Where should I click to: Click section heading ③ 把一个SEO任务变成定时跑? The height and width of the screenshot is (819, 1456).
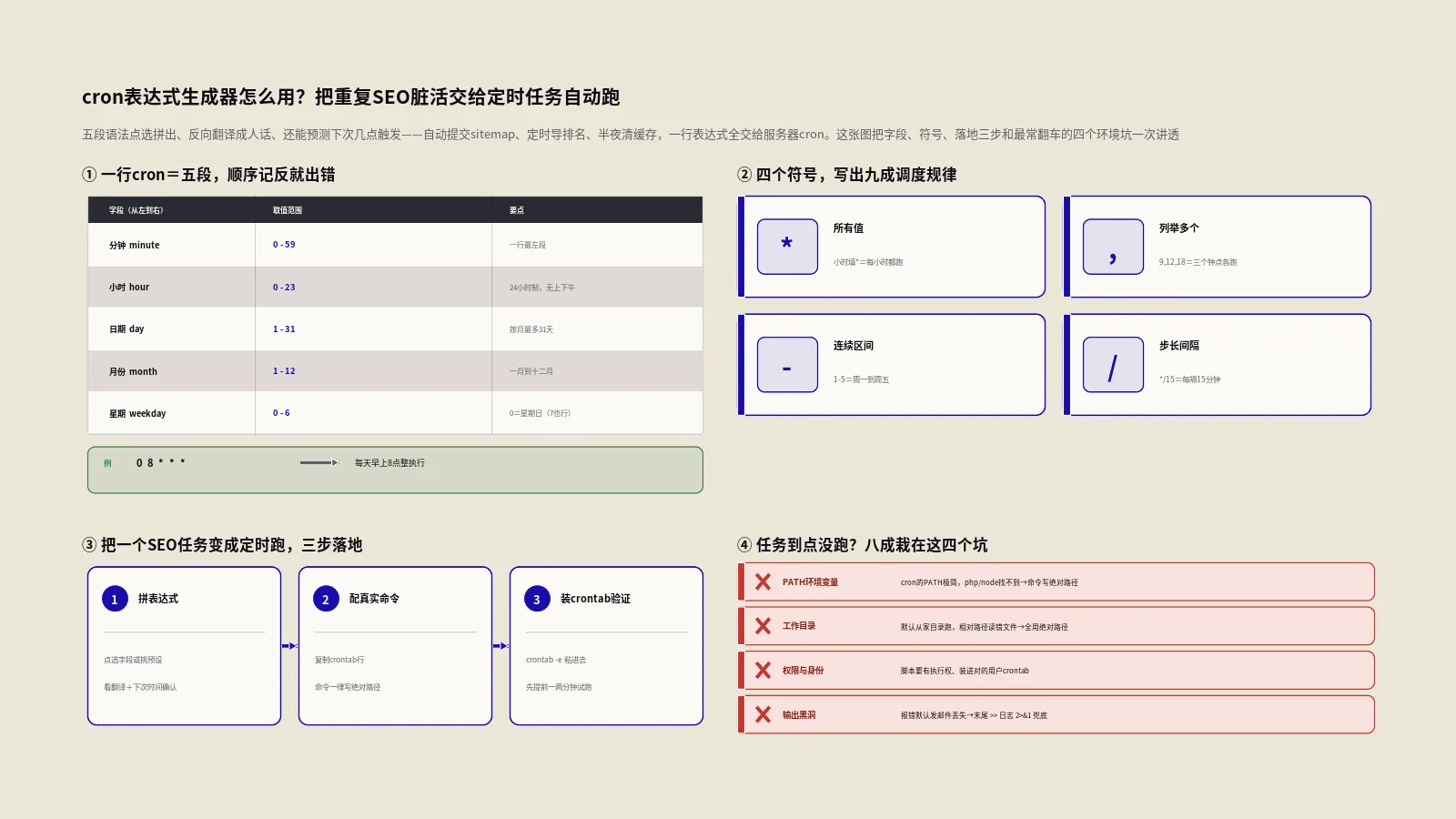click(x=222, y=545)
